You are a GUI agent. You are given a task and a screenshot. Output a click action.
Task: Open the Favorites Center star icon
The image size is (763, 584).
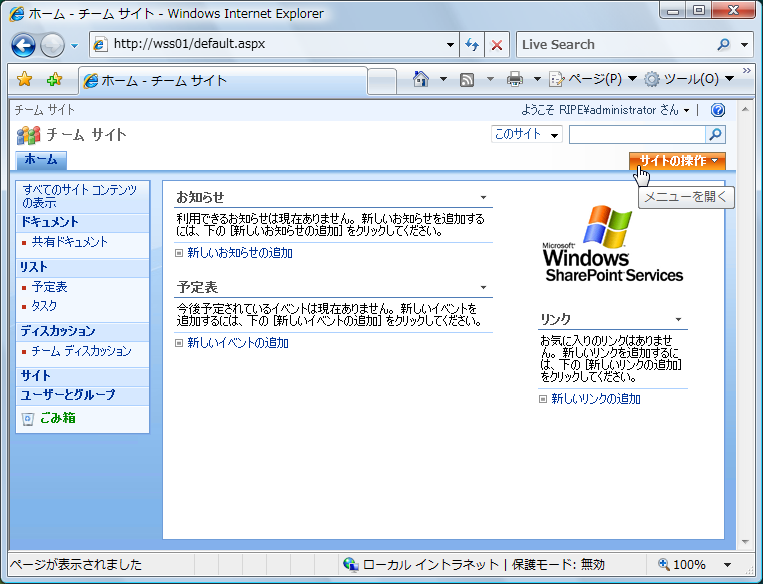pyautogui.click(x=24, y=79)
